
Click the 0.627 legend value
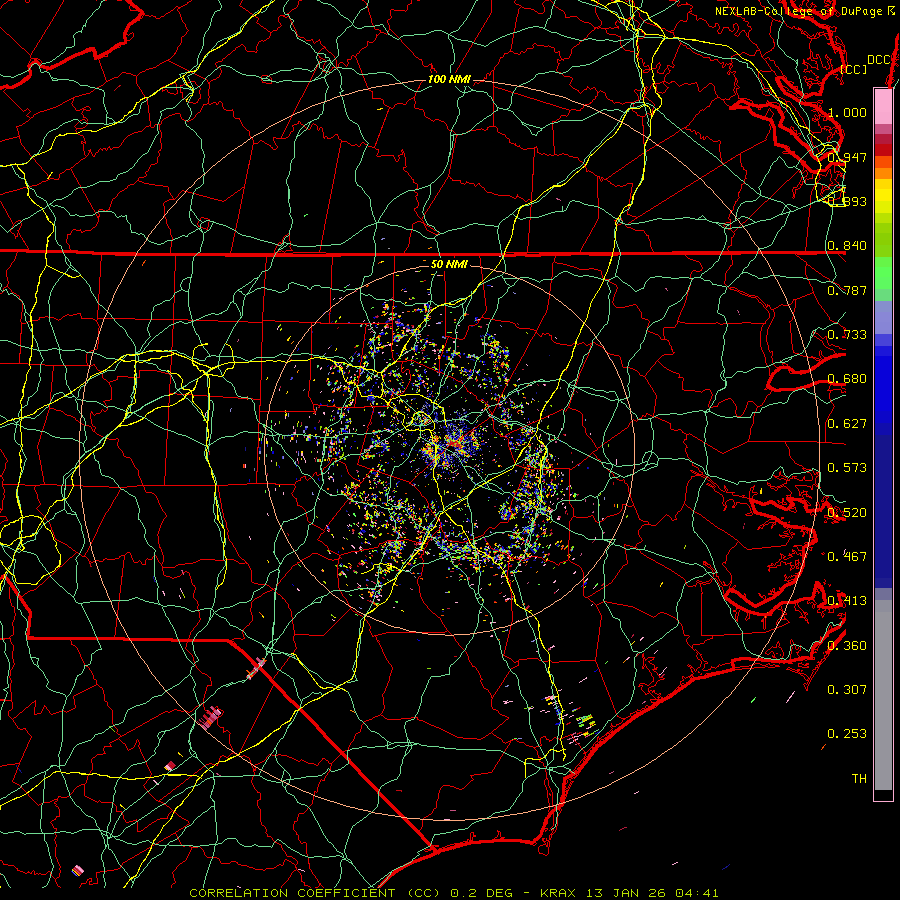pos(847,424)
